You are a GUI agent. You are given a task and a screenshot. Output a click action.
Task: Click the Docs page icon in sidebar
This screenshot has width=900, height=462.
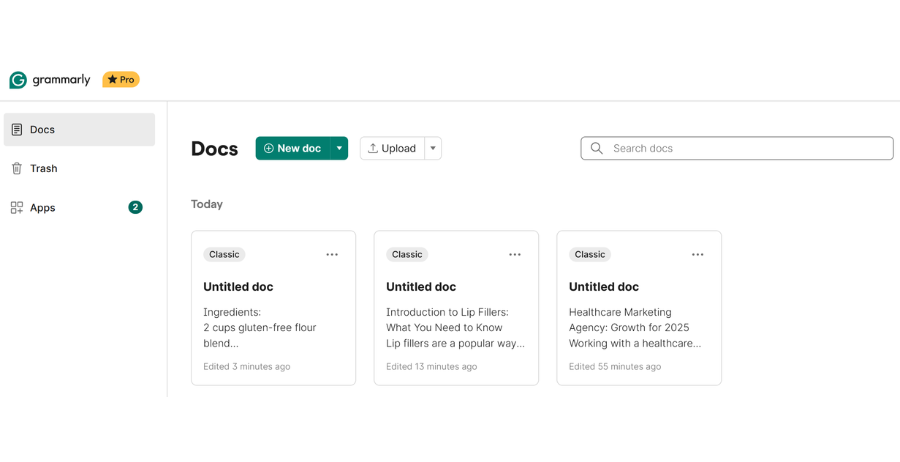[17, 130]
